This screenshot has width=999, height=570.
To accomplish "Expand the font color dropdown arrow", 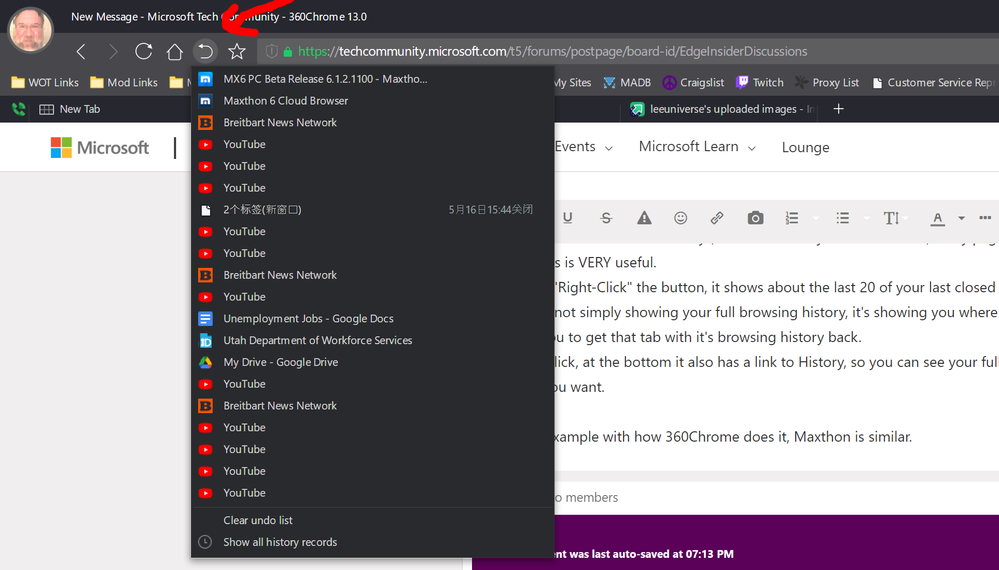I will coord(961,218).
